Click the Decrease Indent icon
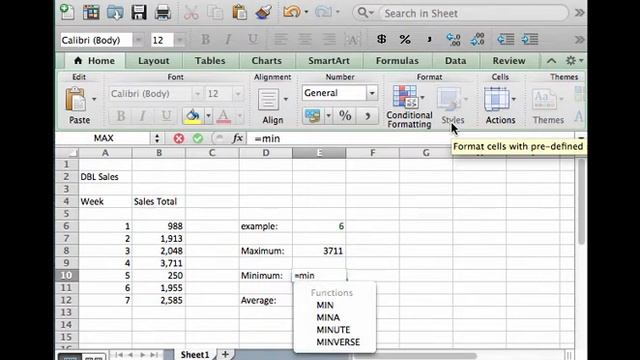The height and width of the screenshot is (360, 640). (506, 39)
